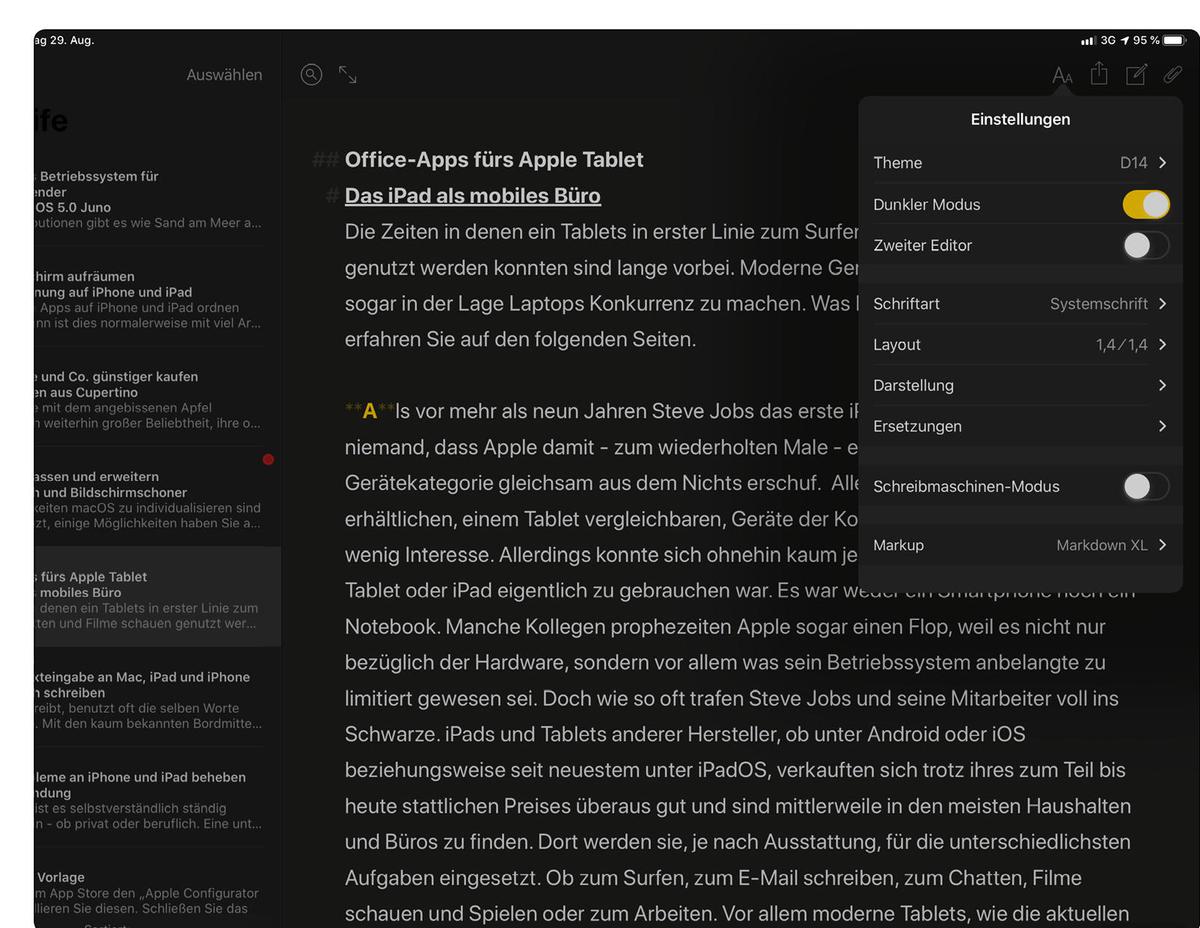
Task: Open sheet about Bildschirmschoner
Action: pos(157,499)
